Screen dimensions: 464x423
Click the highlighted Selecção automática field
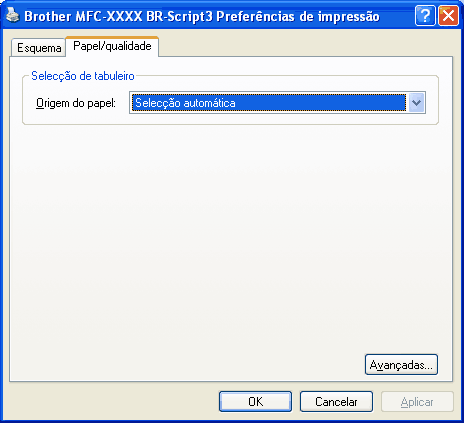269,103
